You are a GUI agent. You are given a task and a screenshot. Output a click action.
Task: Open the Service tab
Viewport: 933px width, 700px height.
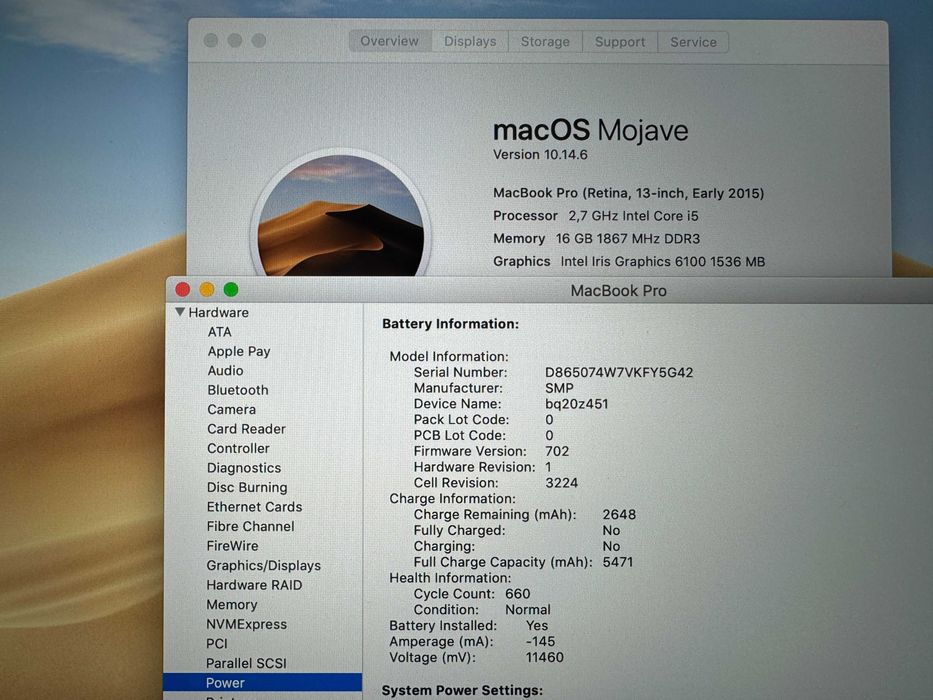point(693,42)
